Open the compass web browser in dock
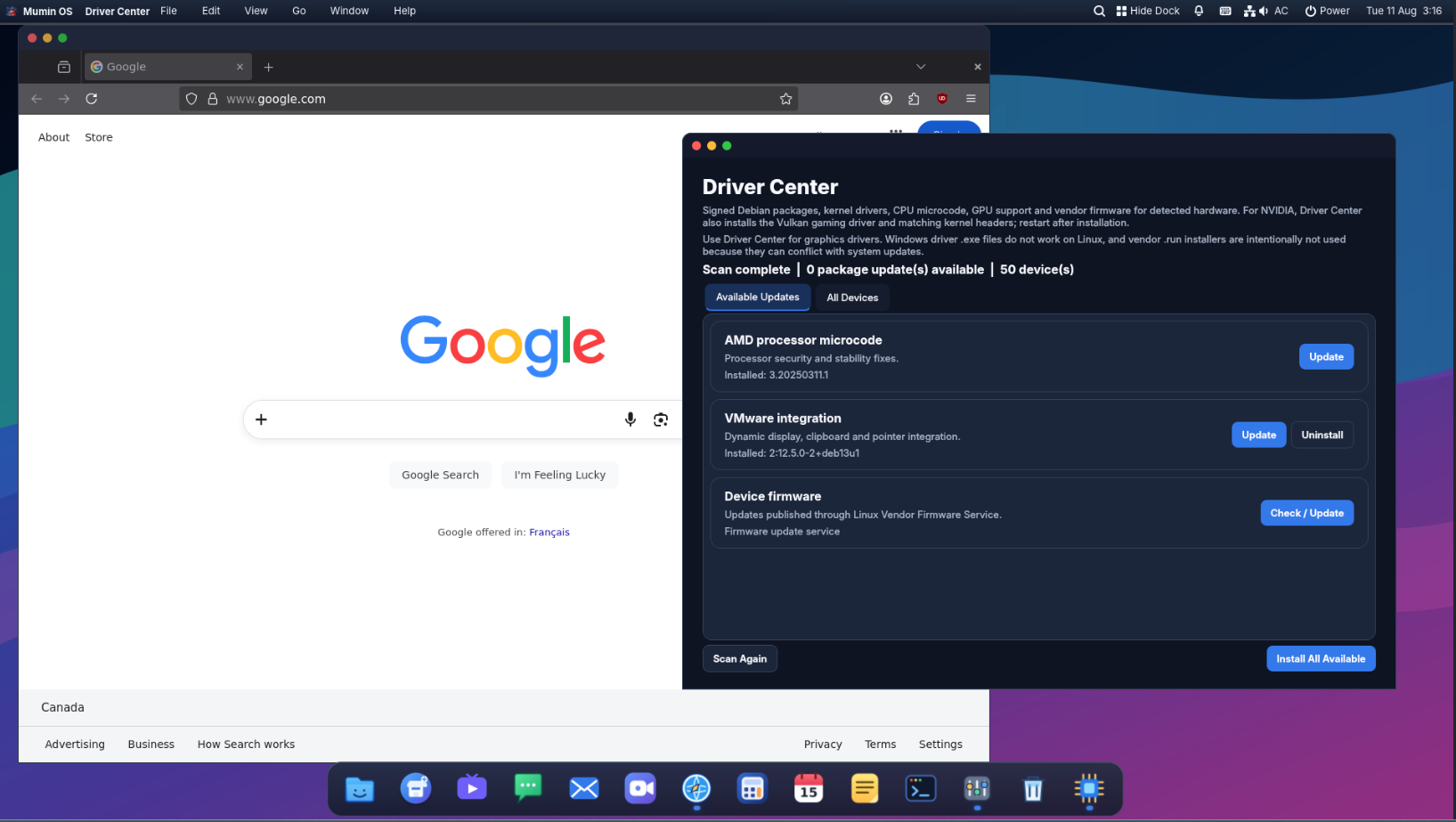 click(x=696, y=789)
